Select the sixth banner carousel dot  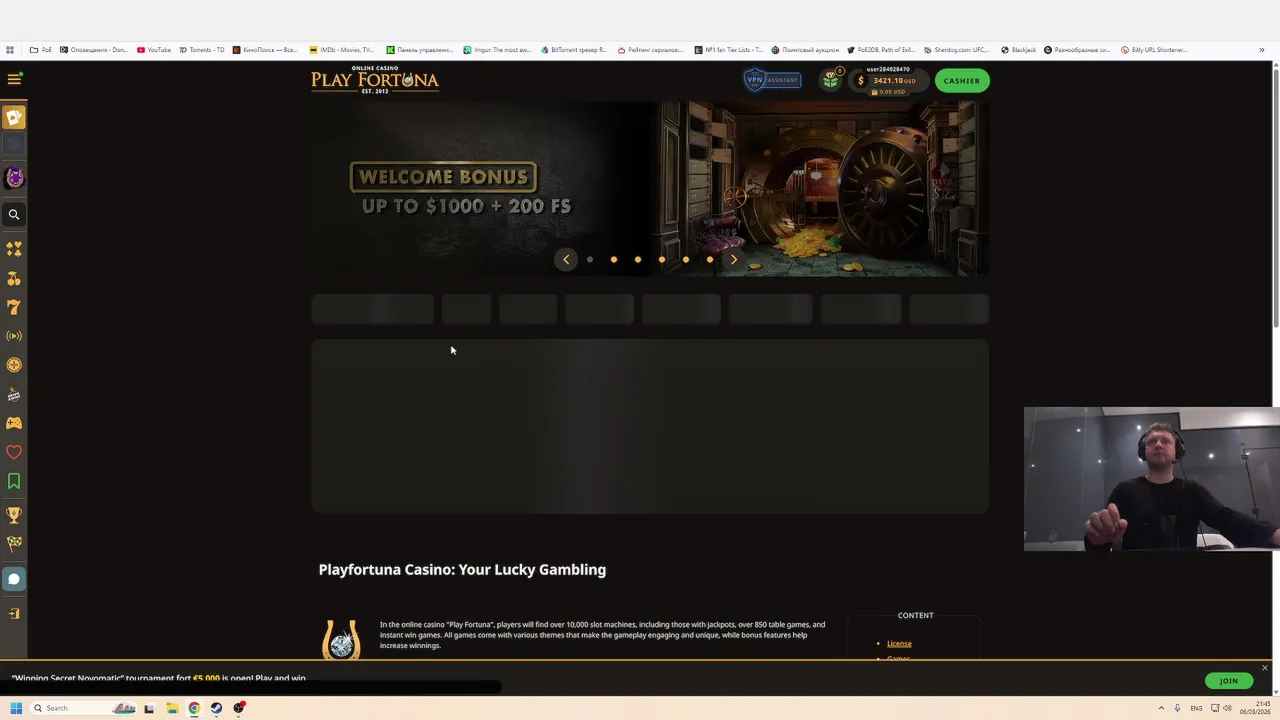click(x=710, y=260)
